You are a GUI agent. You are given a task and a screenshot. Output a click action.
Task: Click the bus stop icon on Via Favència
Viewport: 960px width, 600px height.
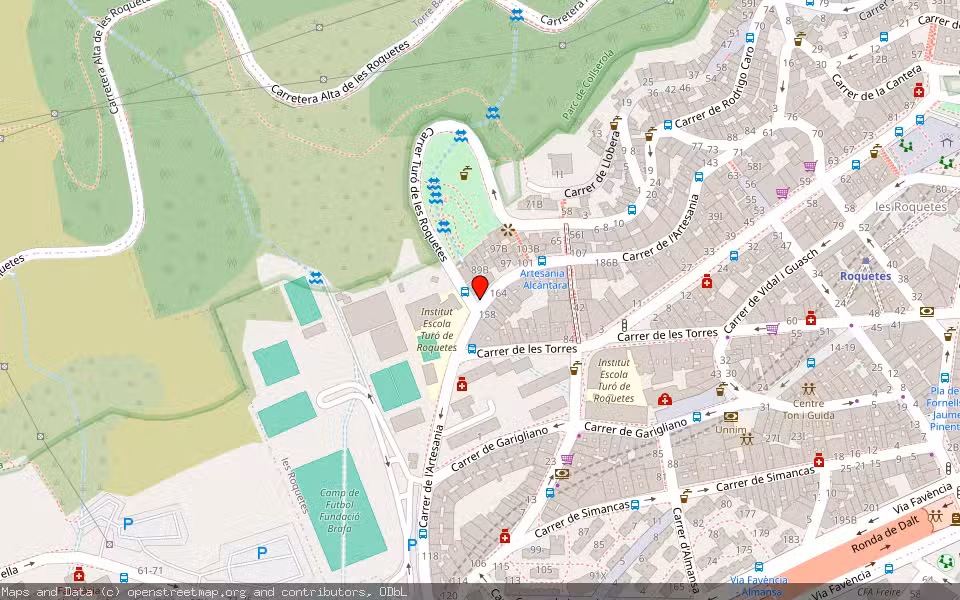pyautogui.click(x=759, y=569)
